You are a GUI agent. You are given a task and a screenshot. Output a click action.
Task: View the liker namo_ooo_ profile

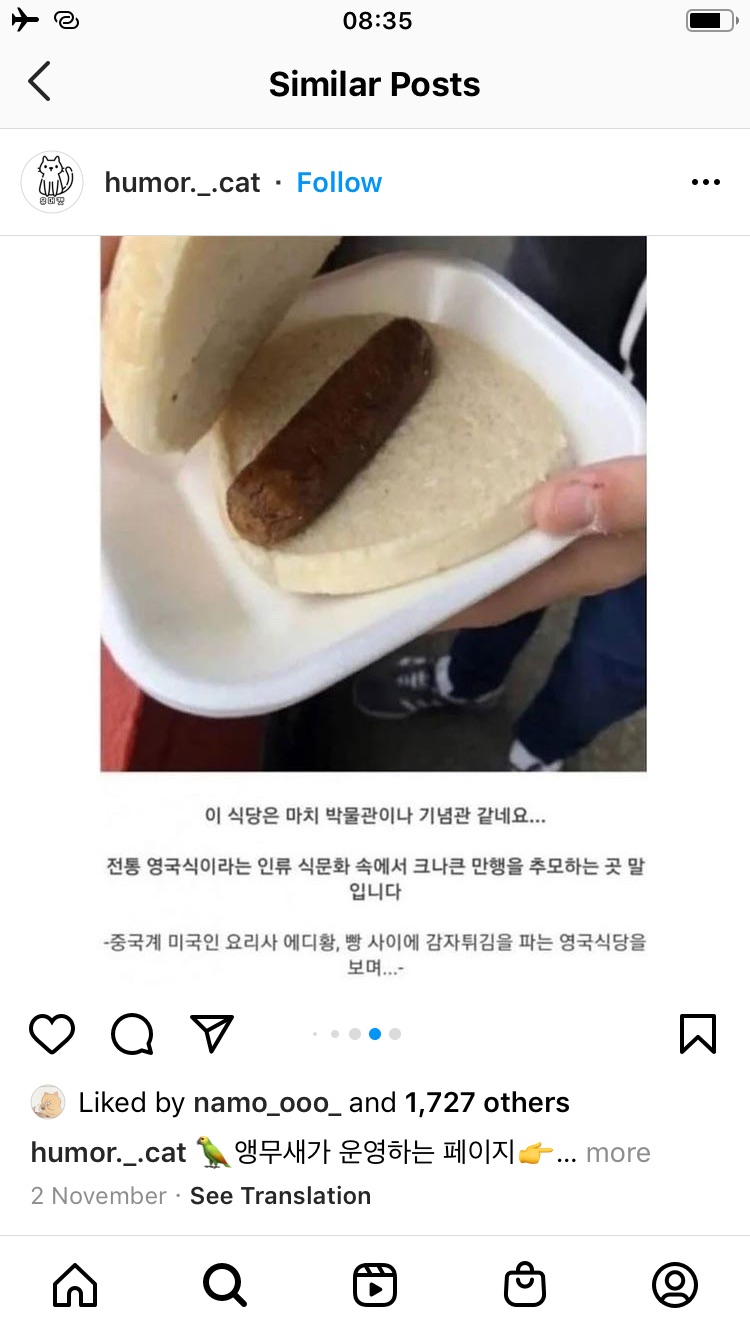click(267, 1102)
